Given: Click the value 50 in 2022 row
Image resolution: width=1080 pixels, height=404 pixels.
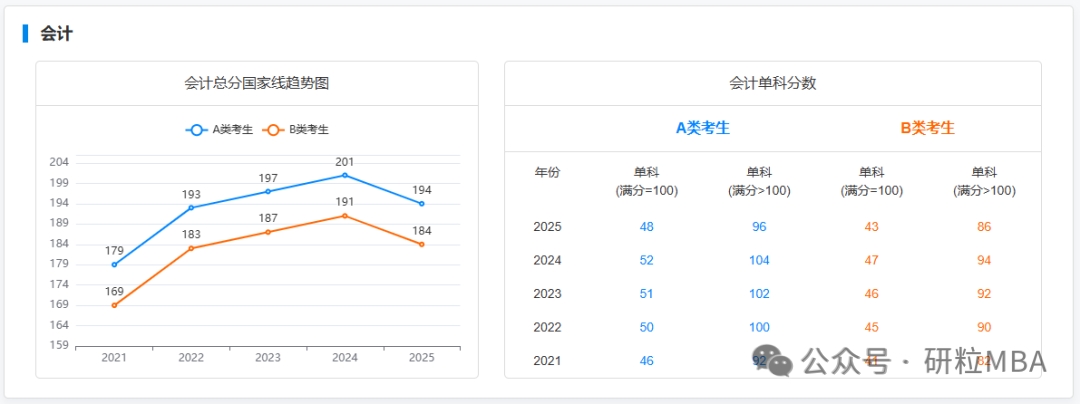Looking at the screenshot, I should [647, 328].
